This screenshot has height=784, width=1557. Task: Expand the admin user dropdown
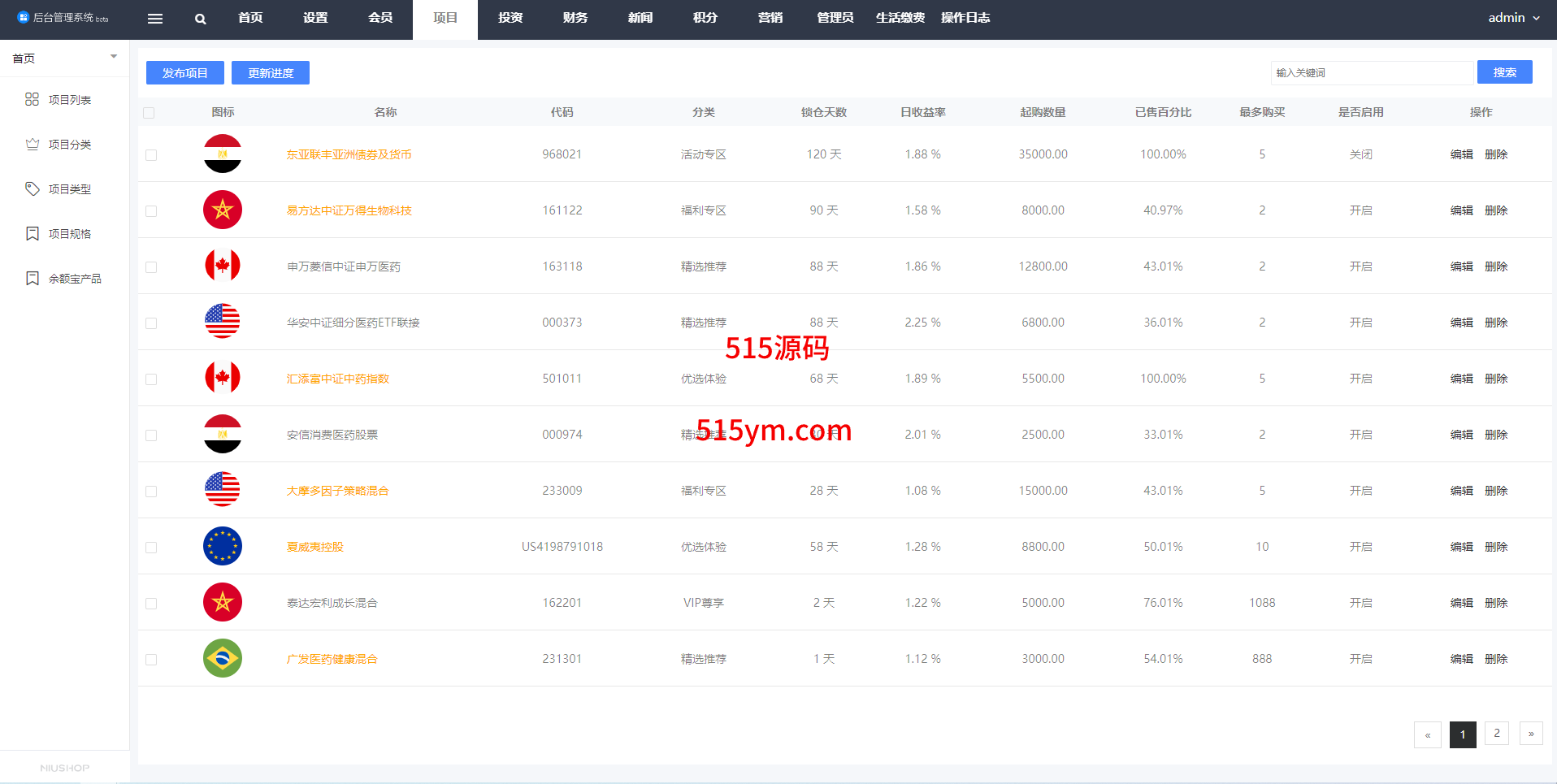coord(1513,18)
